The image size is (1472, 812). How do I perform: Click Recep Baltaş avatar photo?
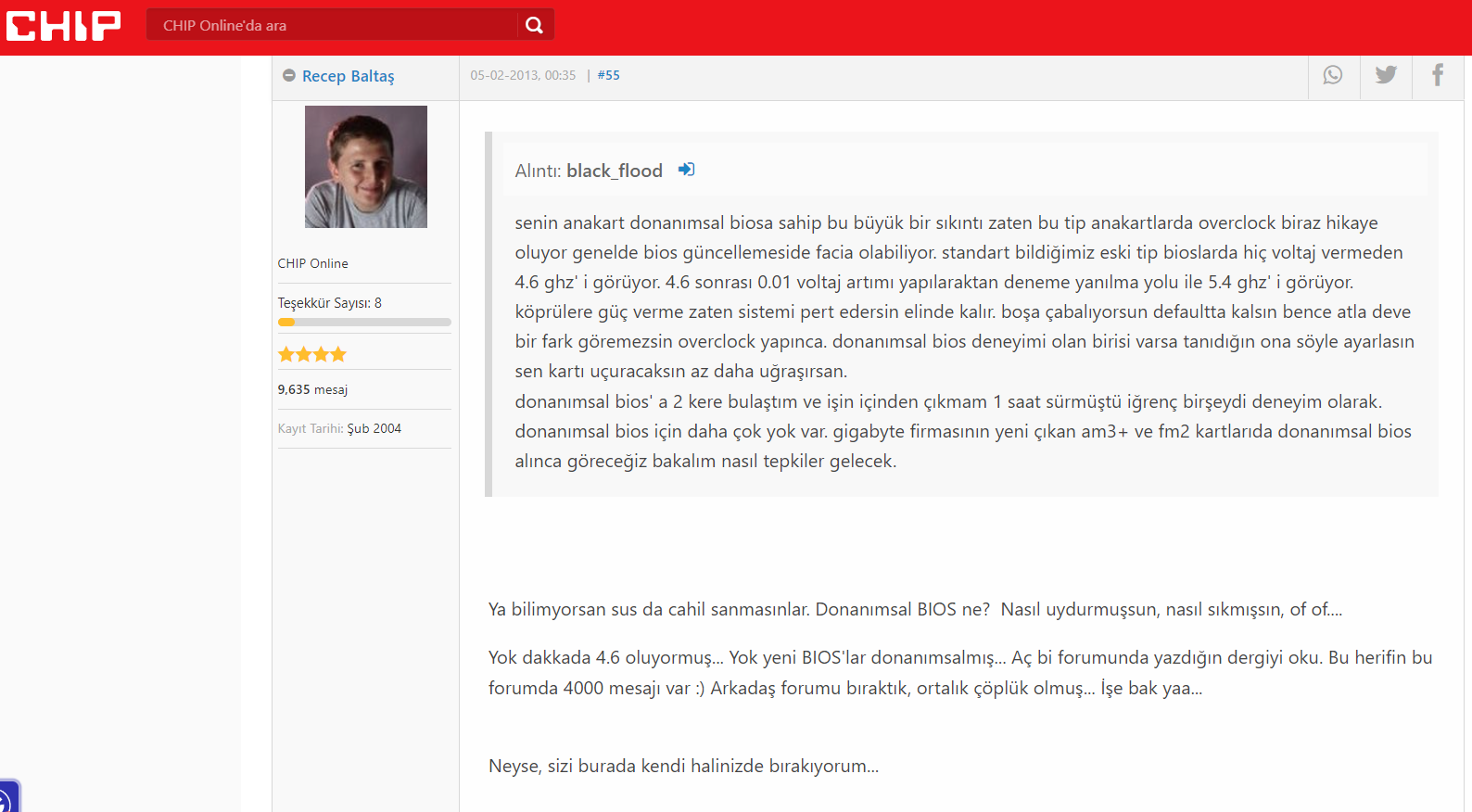coord(366,167)
